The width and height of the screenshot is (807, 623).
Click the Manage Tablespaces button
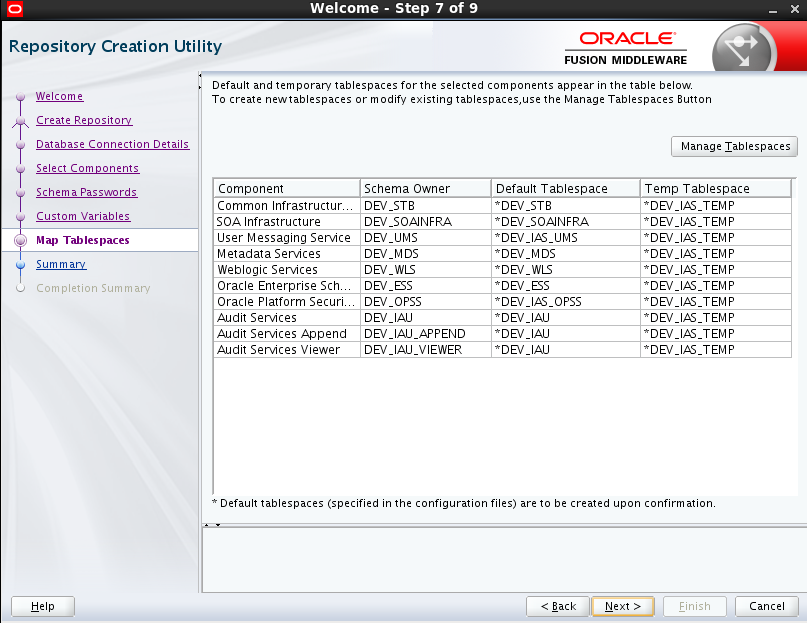pyautogui.click(x=734, y=146)
